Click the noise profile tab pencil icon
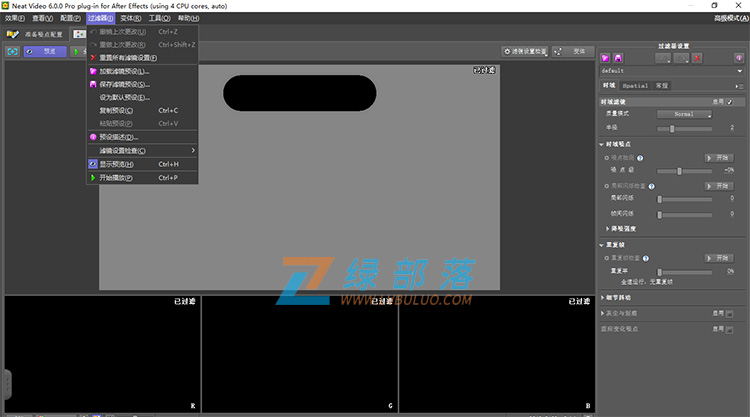Screen dimensions: 750x417 [12, 34]
